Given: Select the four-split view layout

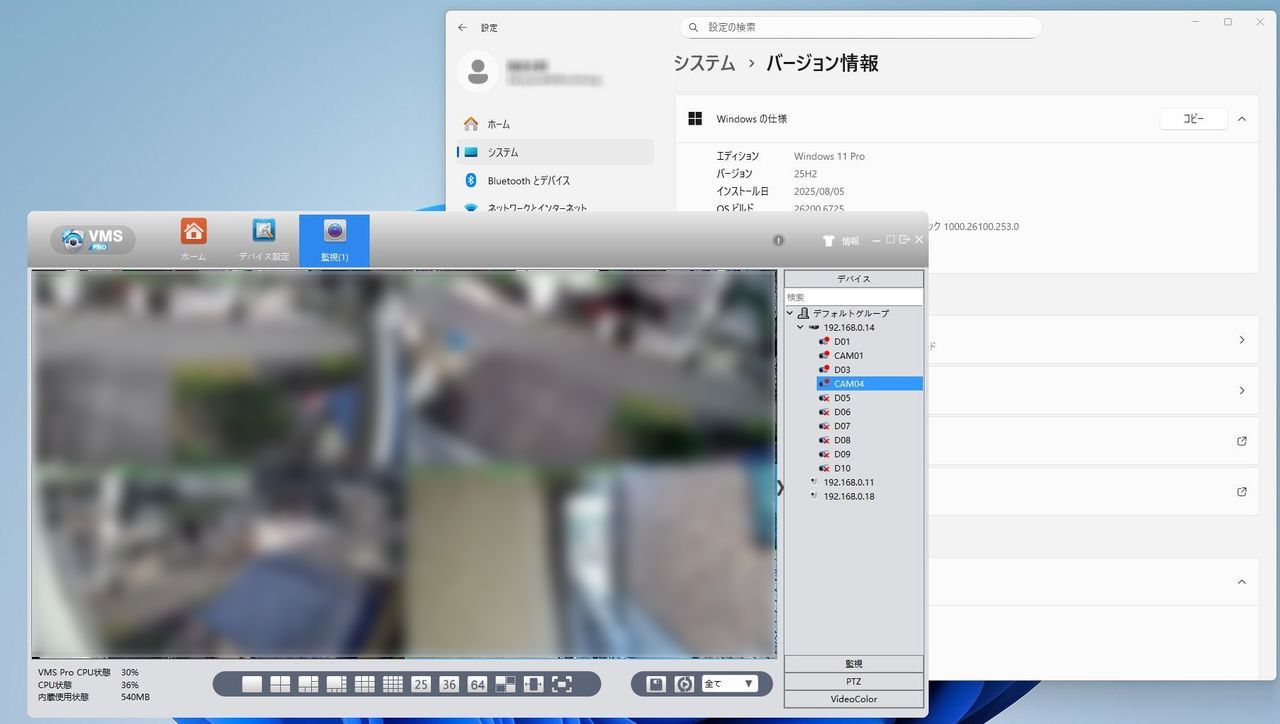Looking at the screenshot, I should 280,684.
